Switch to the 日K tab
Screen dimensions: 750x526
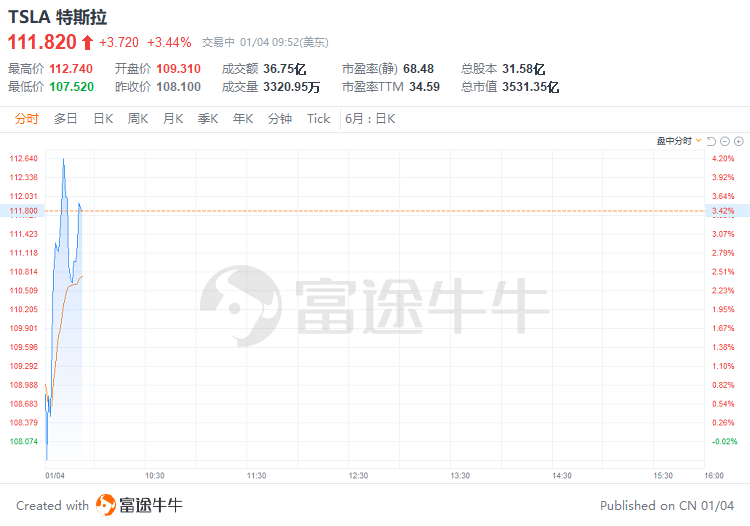pyautogui.click(x=103, y=119)
